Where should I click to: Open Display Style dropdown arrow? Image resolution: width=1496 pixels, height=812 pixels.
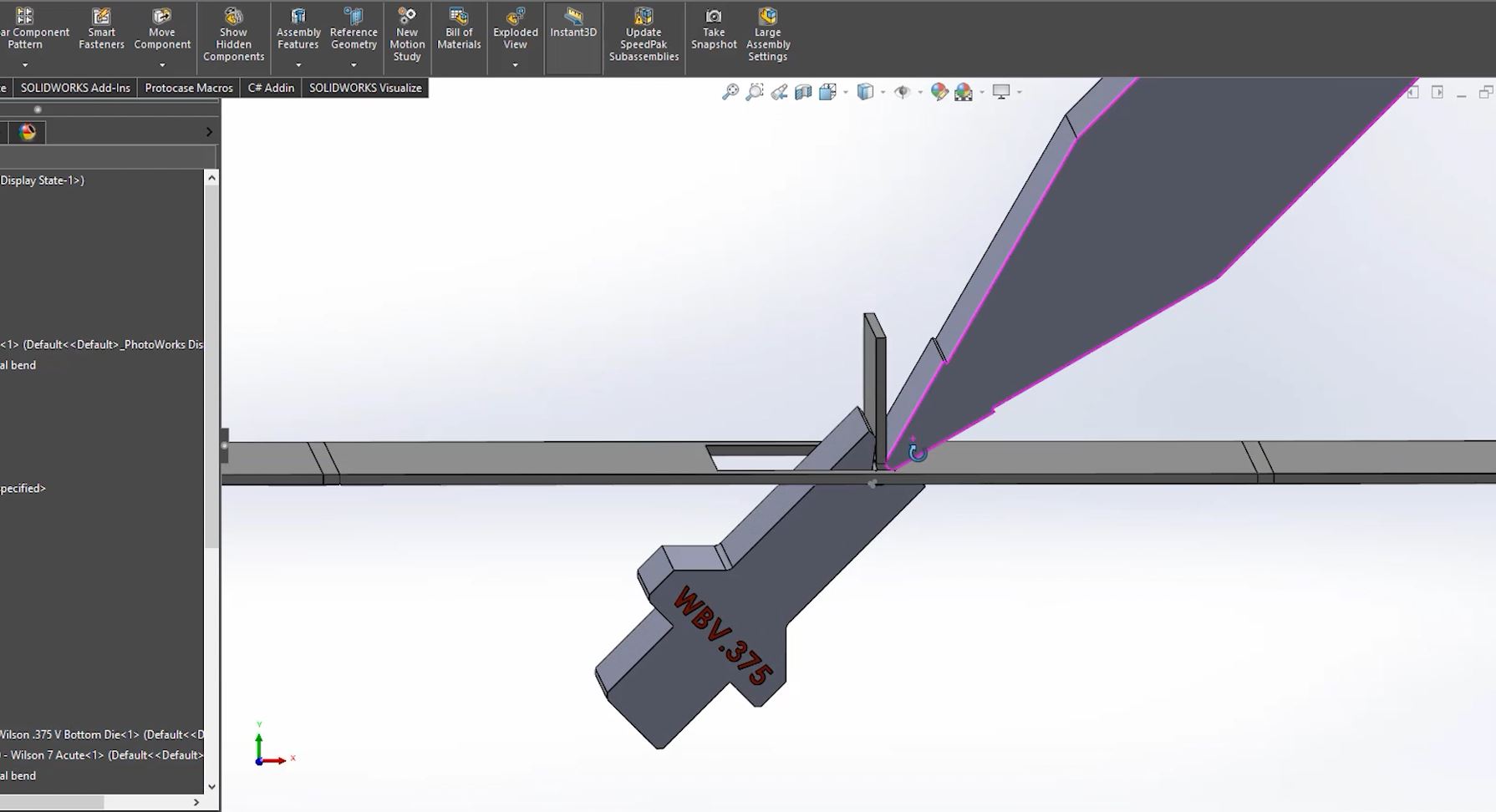coord(883,92)
